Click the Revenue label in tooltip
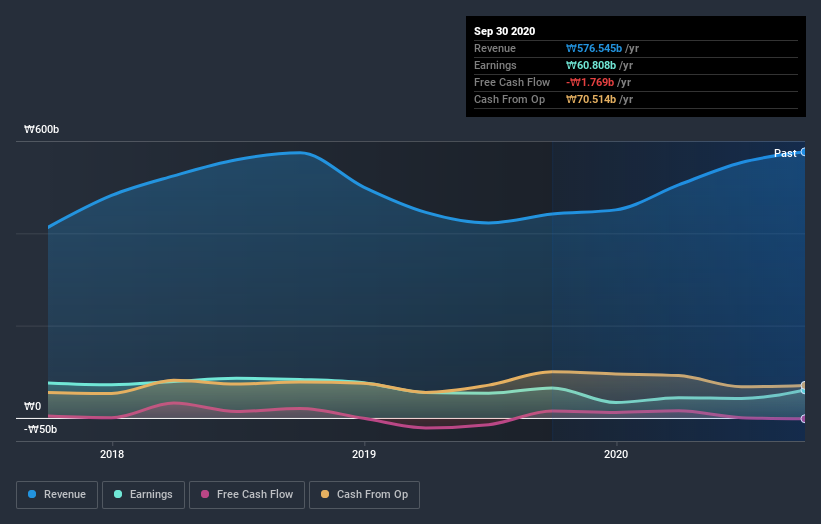This screenshot has width=821, height=524. (495, 48)
